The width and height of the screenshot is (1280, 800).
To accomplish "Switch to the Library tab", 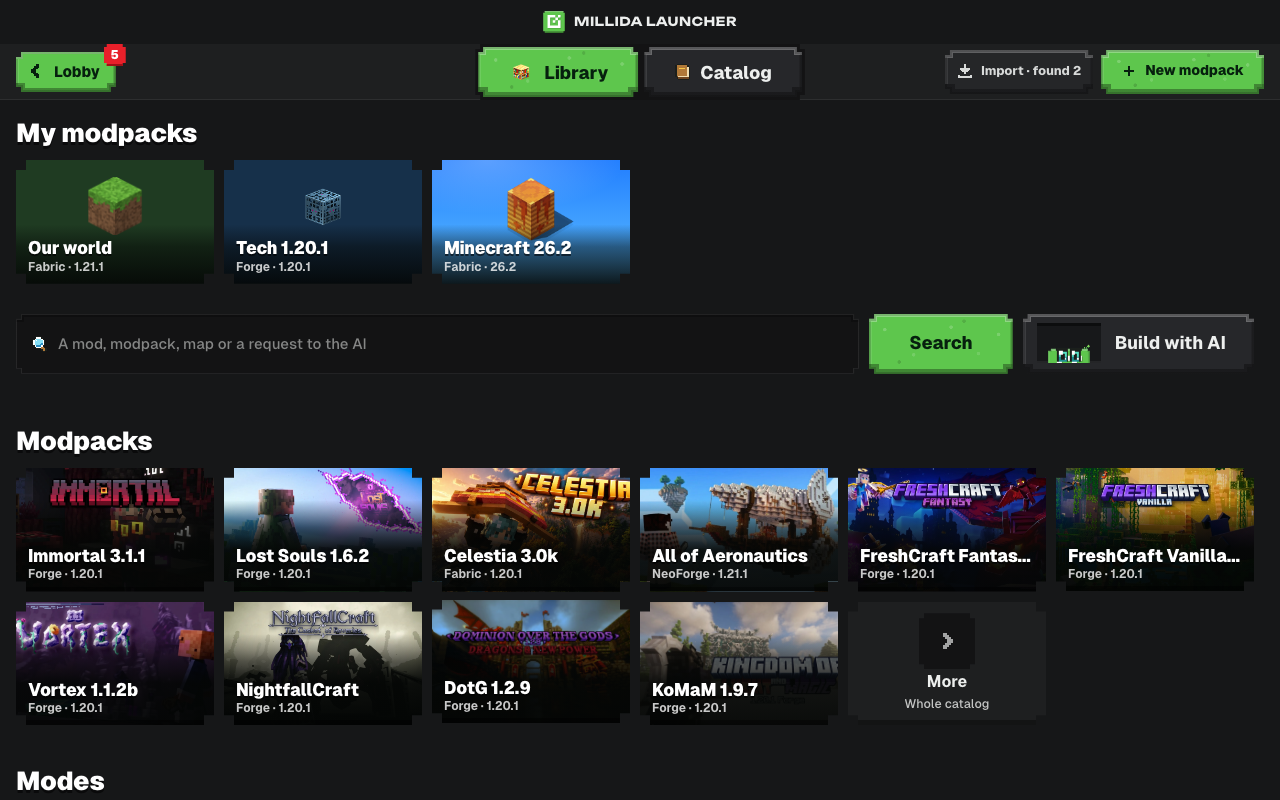I will click(x=558, y=72).
